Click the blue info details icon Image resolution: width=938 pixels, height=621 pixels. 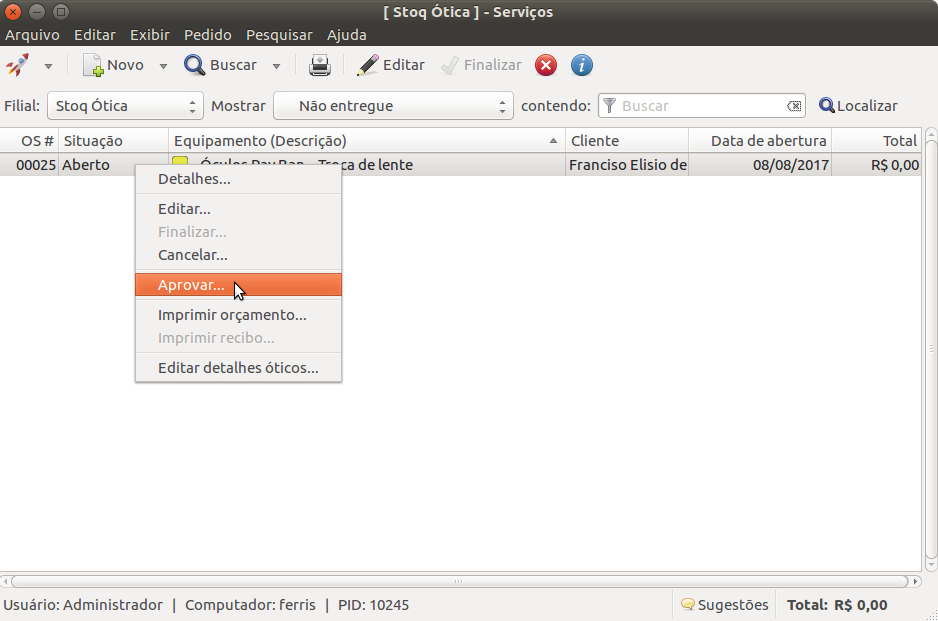click(581, 65)
